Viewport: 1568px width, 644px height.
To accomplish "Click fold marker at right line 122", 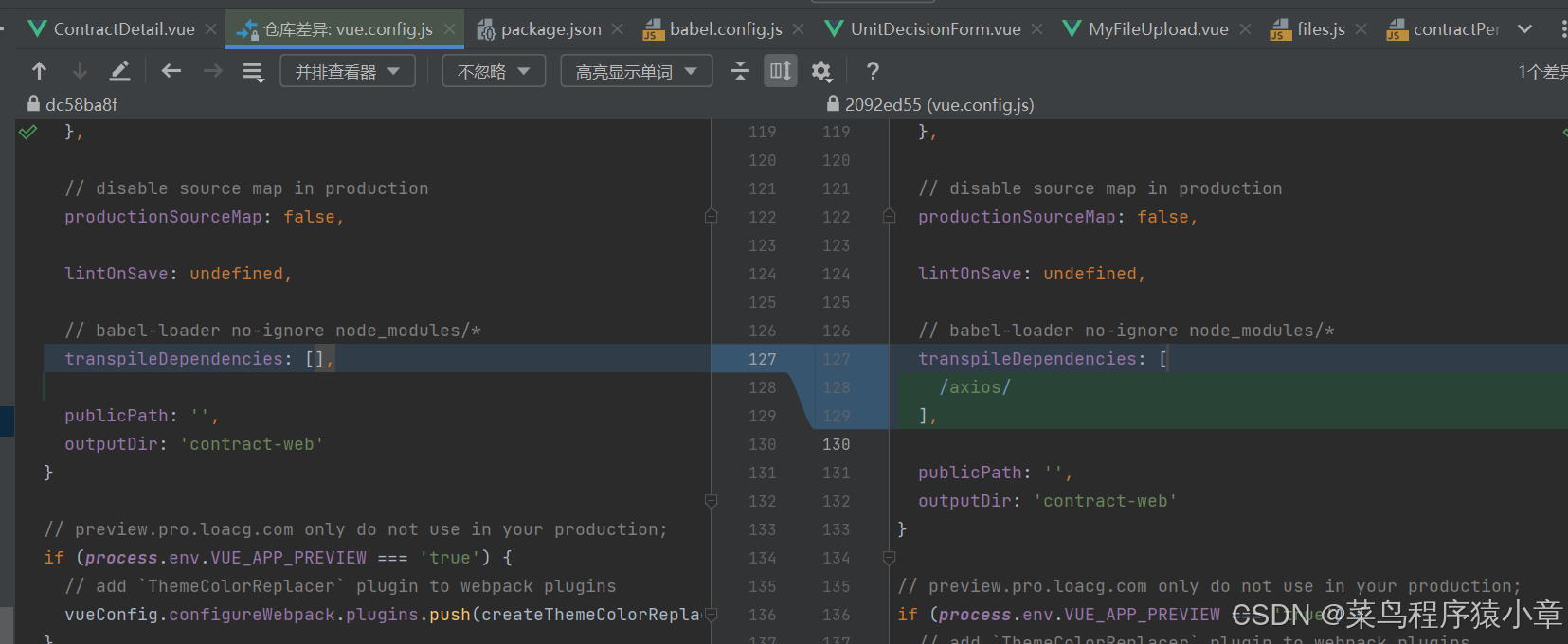I will point(889,217).
